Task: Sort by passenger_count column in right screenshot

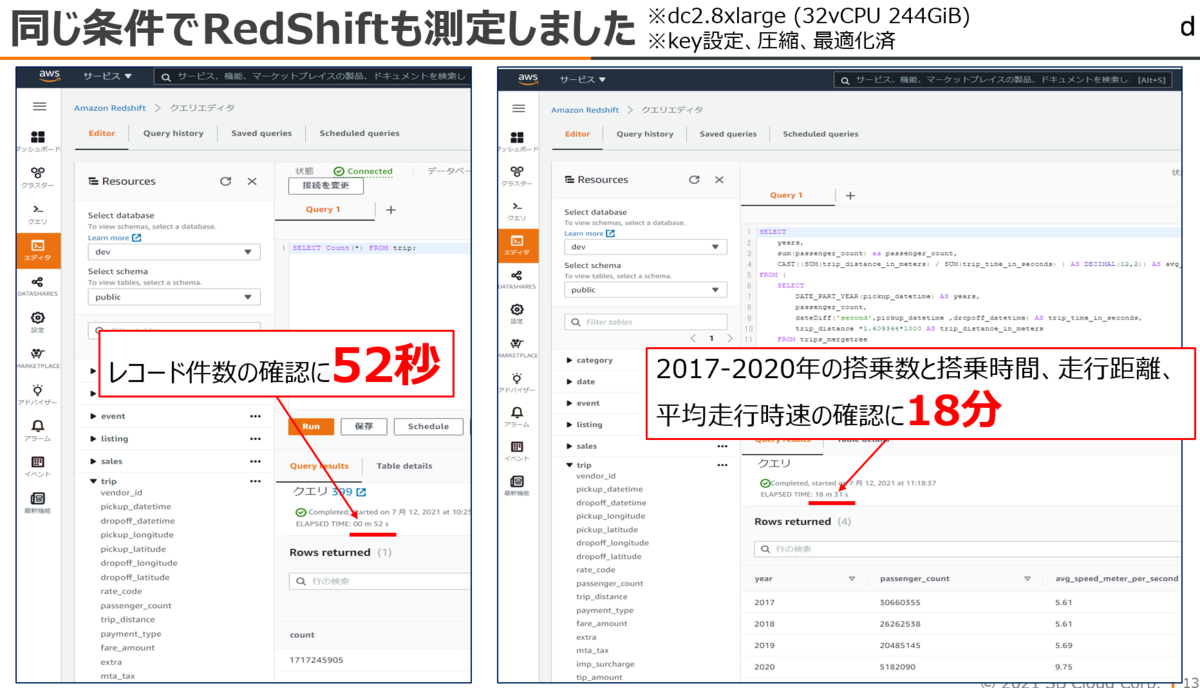Action: (1027, 578)
